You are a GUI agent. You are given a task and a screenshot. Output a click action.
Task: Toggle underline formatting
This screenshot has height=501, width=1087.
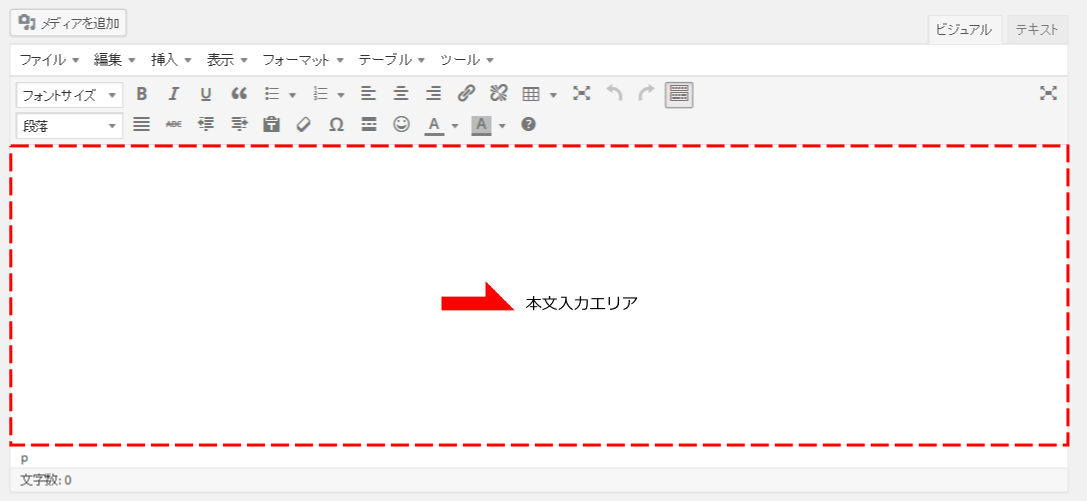click(x=206, y=94)
